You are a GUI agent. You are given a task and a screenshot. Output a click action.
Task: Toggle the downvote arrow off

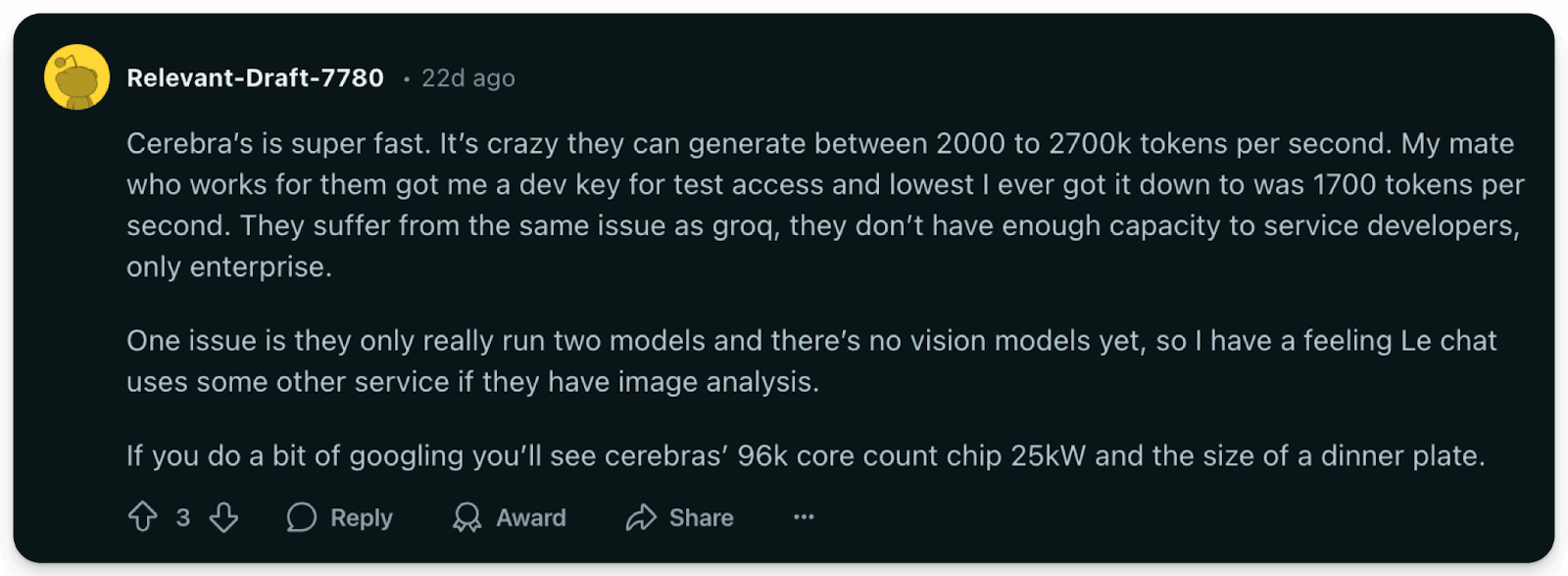click(x=225, y=517)
